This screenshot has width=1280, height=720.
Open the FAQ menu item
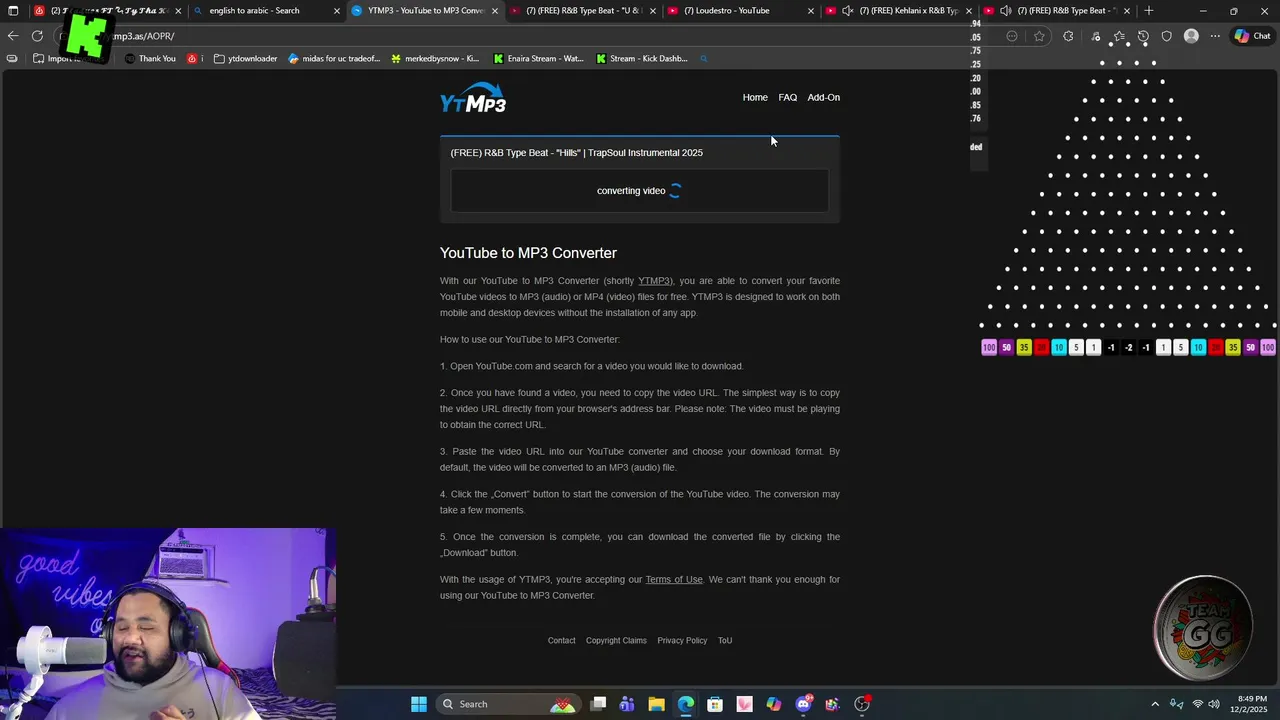(788, 97)
